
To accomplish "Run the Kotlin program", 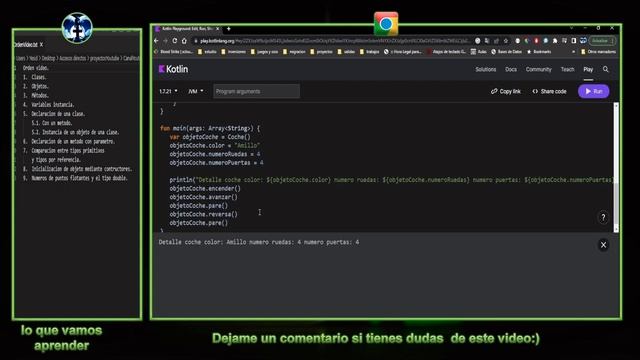I will pyautogui.click(x=593, y=91).
